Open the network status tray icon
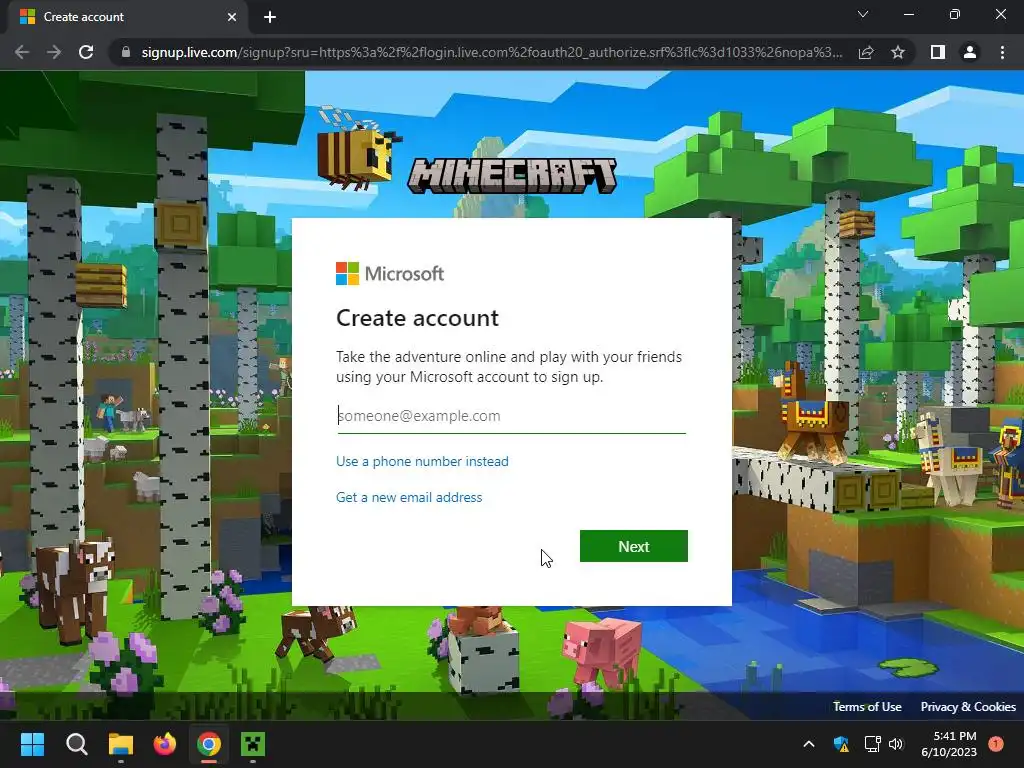The height and width of the screenshot is (768, 1024). (872, 744)
